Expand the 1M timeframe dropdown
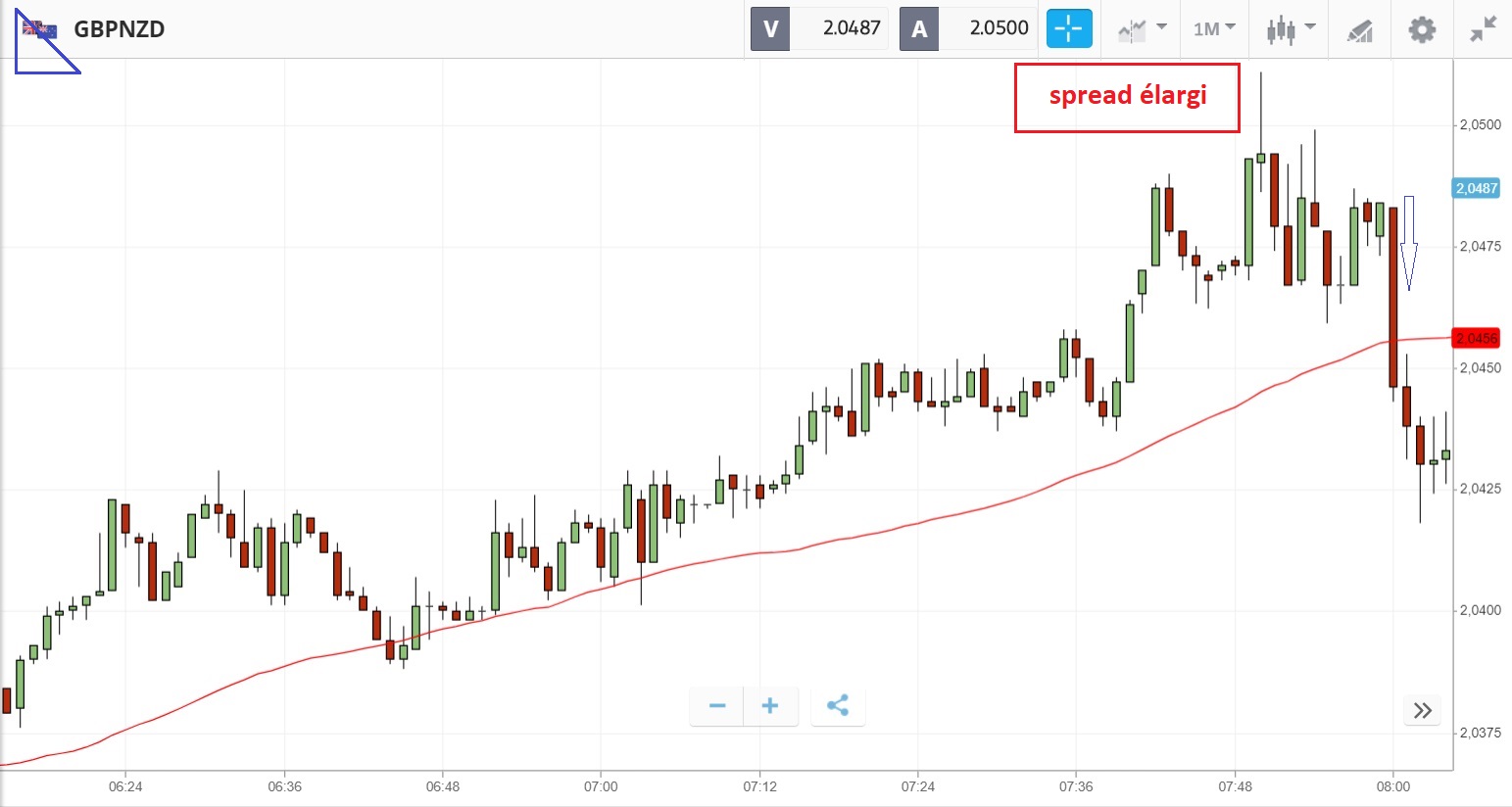 coord(1214,29)
